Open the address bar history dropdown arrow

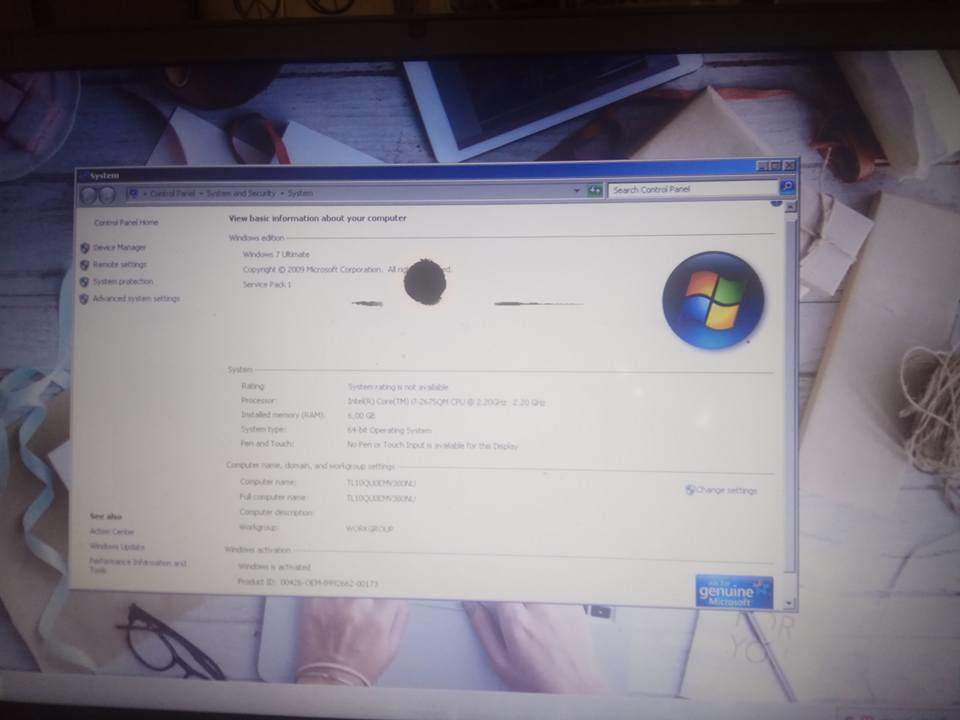(577, 190)
